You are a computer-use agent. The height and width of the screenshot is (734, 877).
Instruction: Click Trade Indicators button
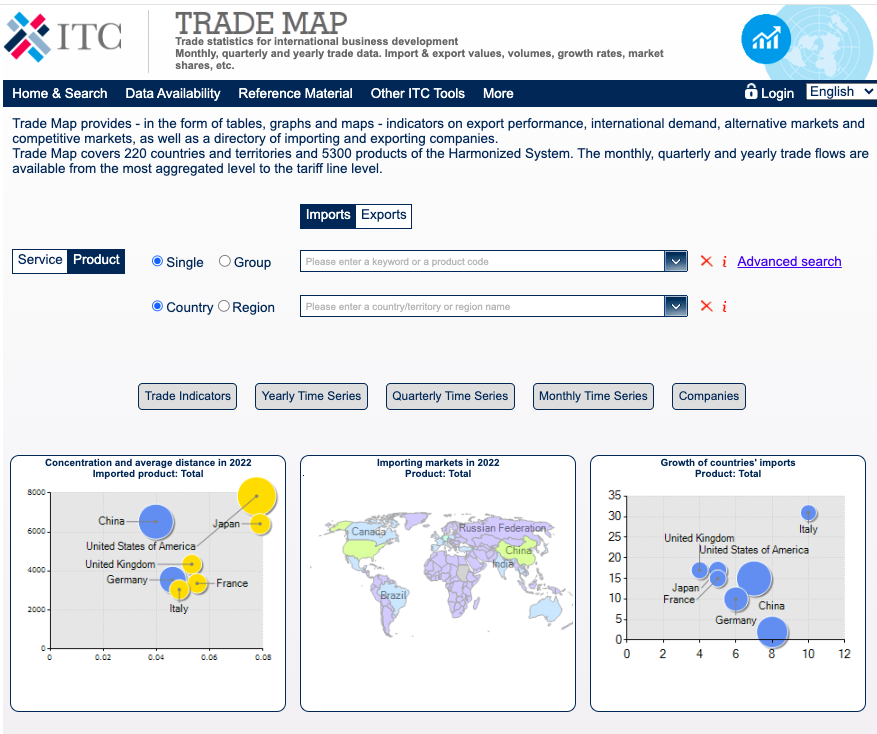(x=187, y=396)
